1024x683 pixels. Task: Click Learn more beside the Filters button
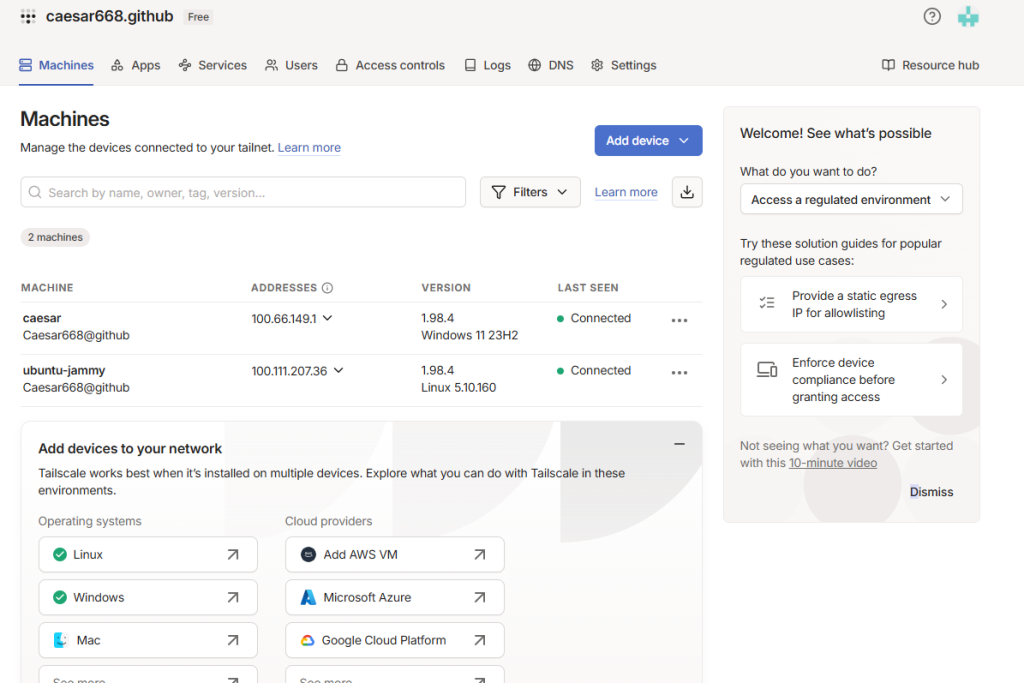coord(626,192)
